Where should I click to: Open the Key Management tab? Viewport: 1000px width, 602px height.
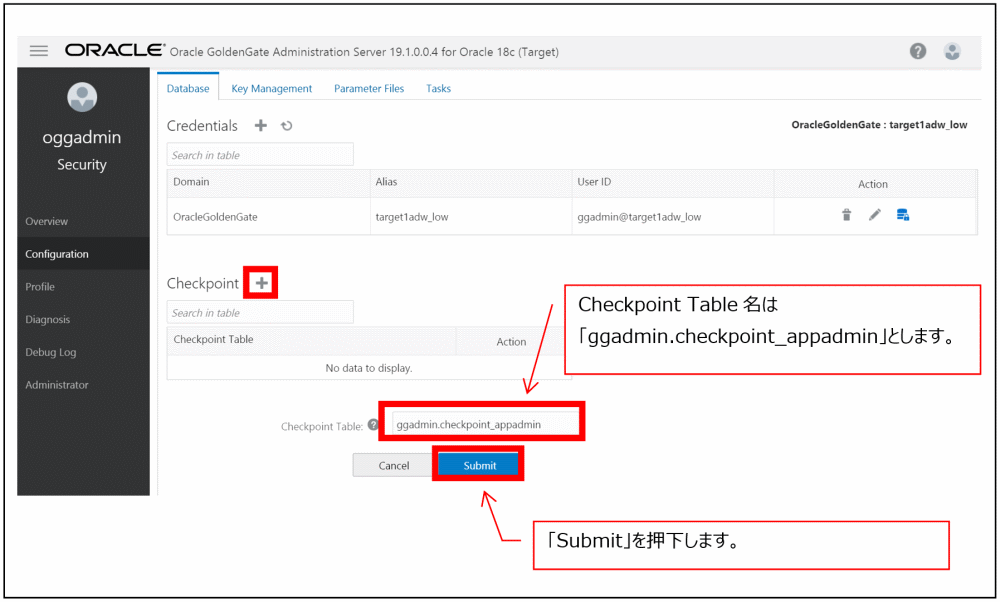point(272,89)
